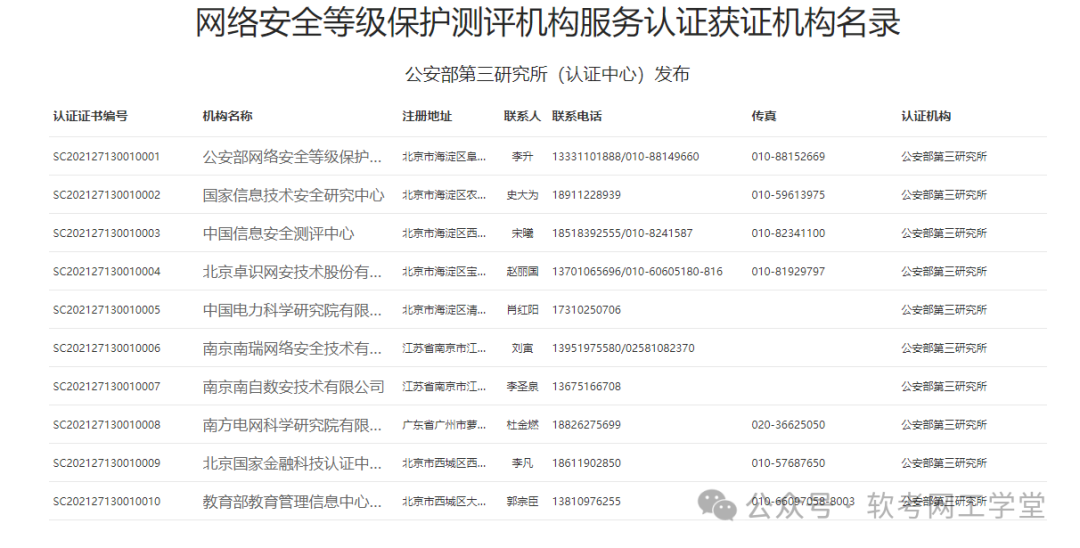Click subtitle 公安部第三研究所（认证中心）发布
This screenshot has width=1080, height=548.
pyautogui.click(x=548, y=74)
